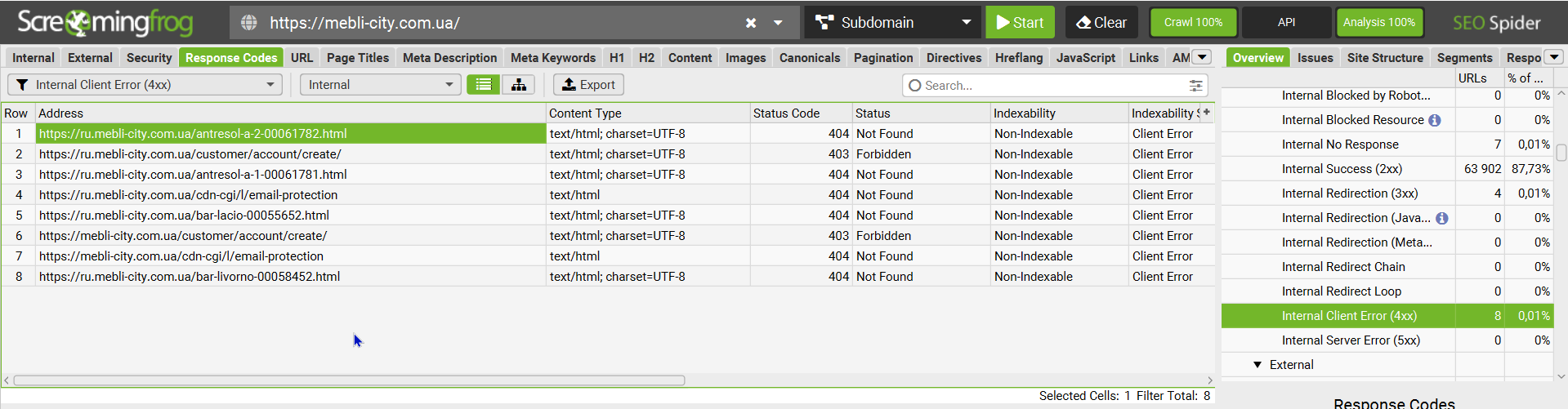Image resolution: width=1568 pixels, height=409 pixels.
Task: Click info icon next to Internal Blocked Resource
Action: [x=1435, y=120]
